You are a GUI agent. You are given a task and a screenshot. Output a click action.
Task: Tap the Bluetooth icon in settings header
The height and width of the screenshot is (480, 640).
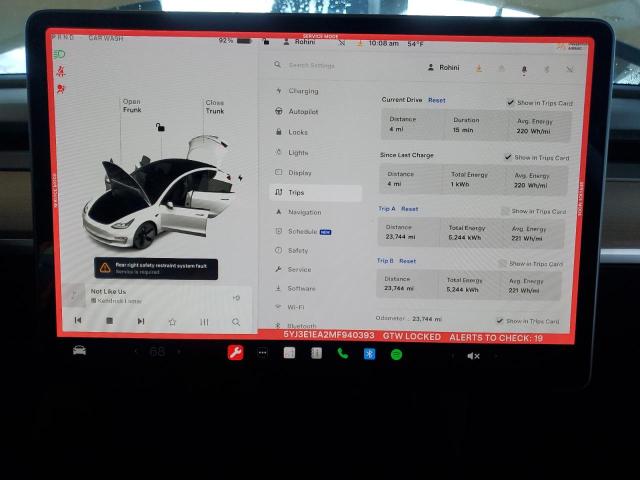tap(547, 69)
